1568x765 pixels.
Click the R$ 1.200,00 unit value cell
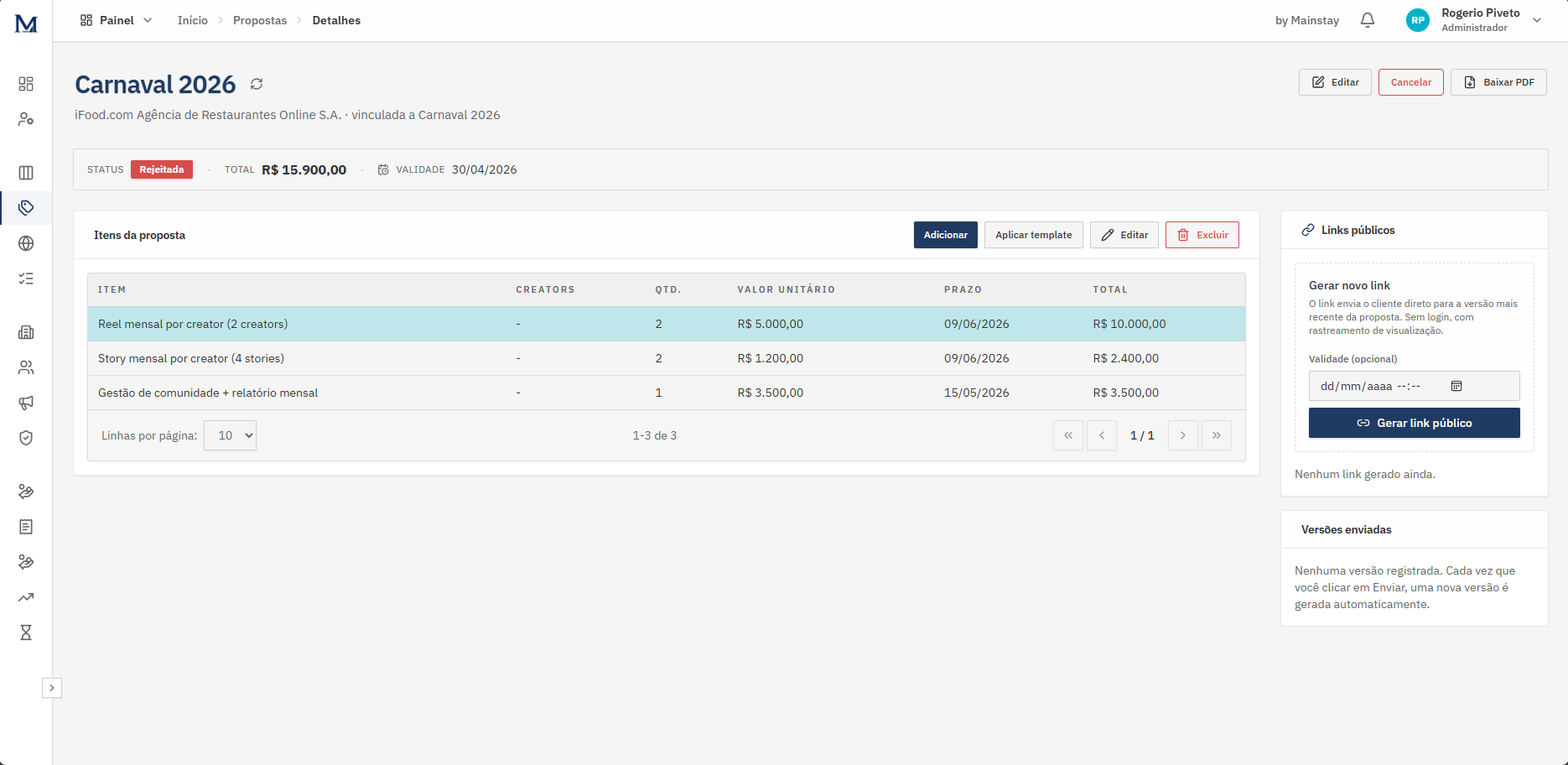[x=771, y=358]
